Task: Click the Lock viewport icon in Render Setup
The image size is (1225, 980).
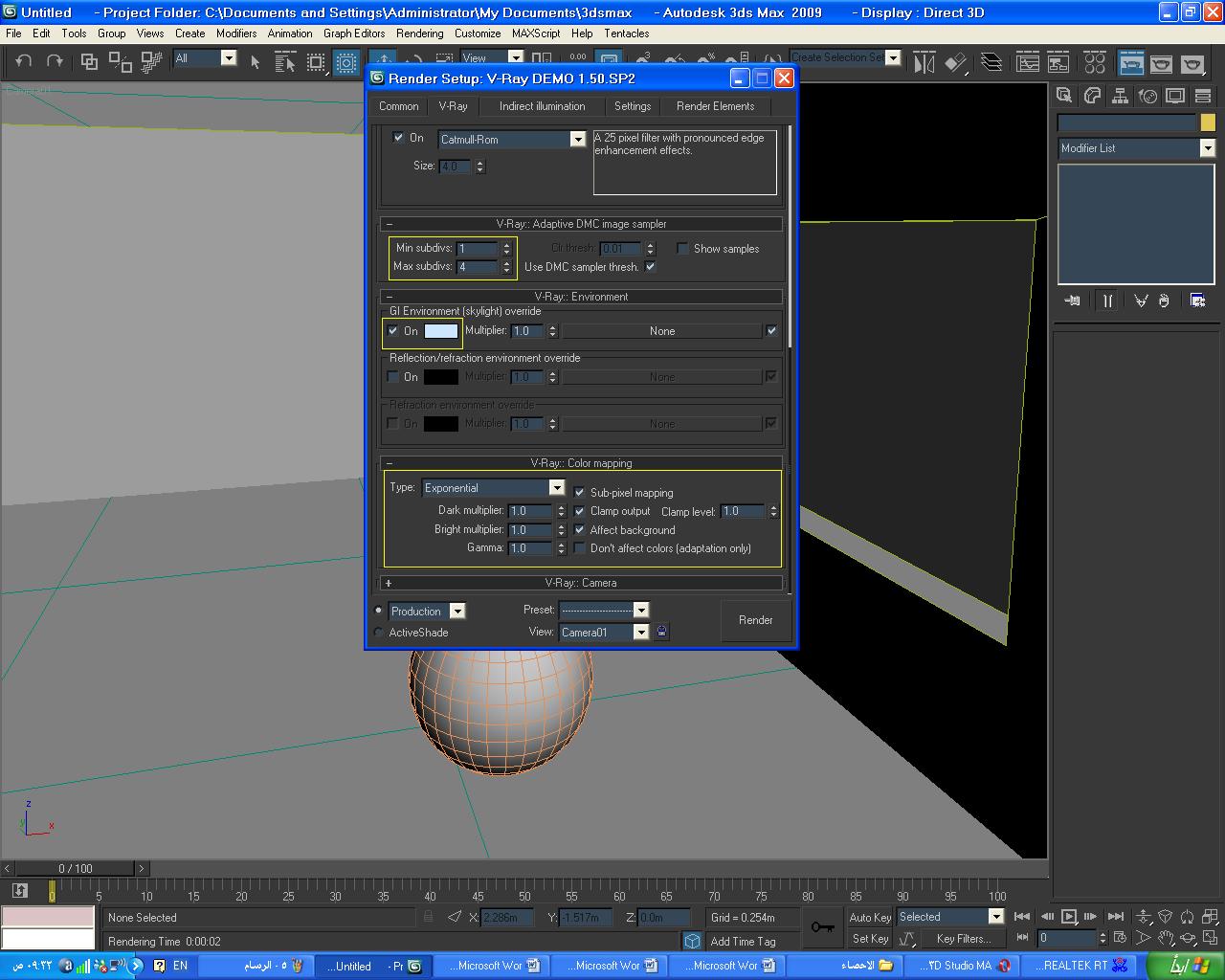Action: [x=662, y=632]
